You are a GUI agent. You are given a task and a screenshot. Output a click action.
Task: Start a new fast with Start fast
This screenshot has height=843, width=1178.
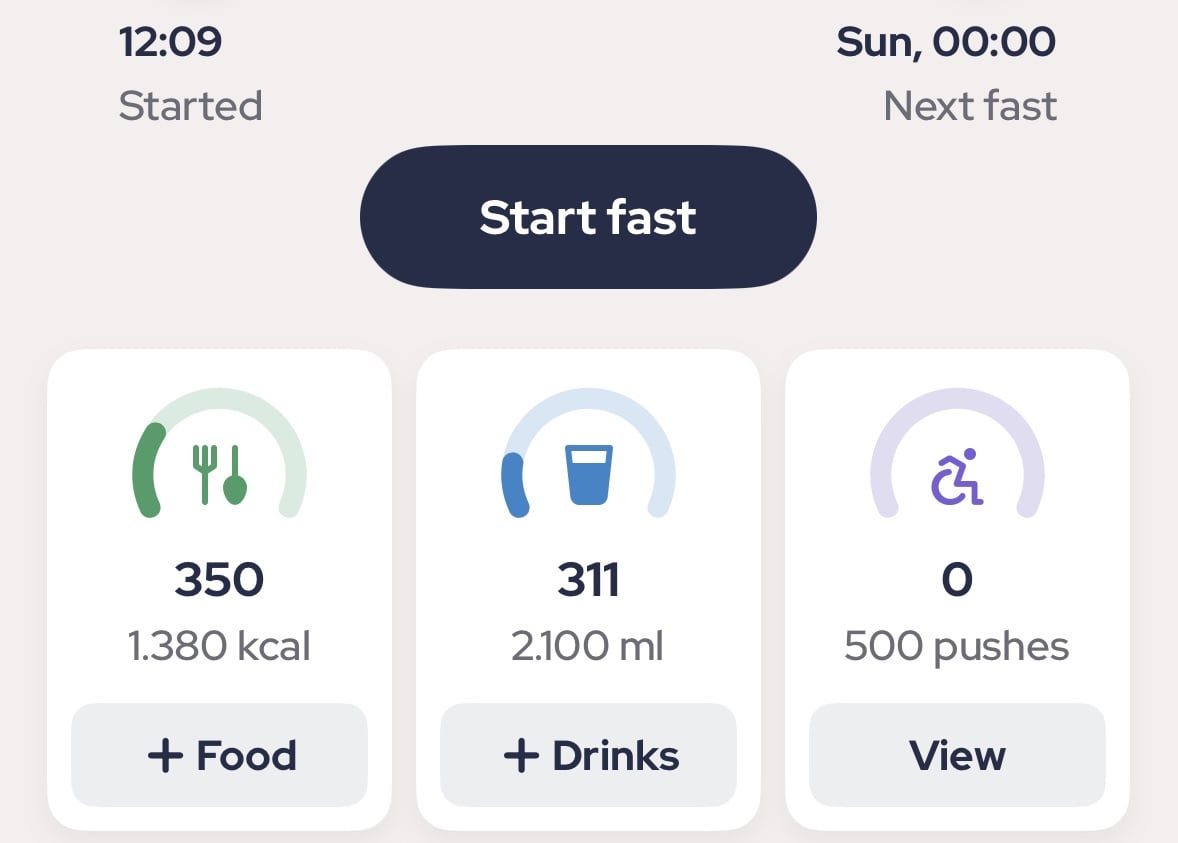coord(588,217)
